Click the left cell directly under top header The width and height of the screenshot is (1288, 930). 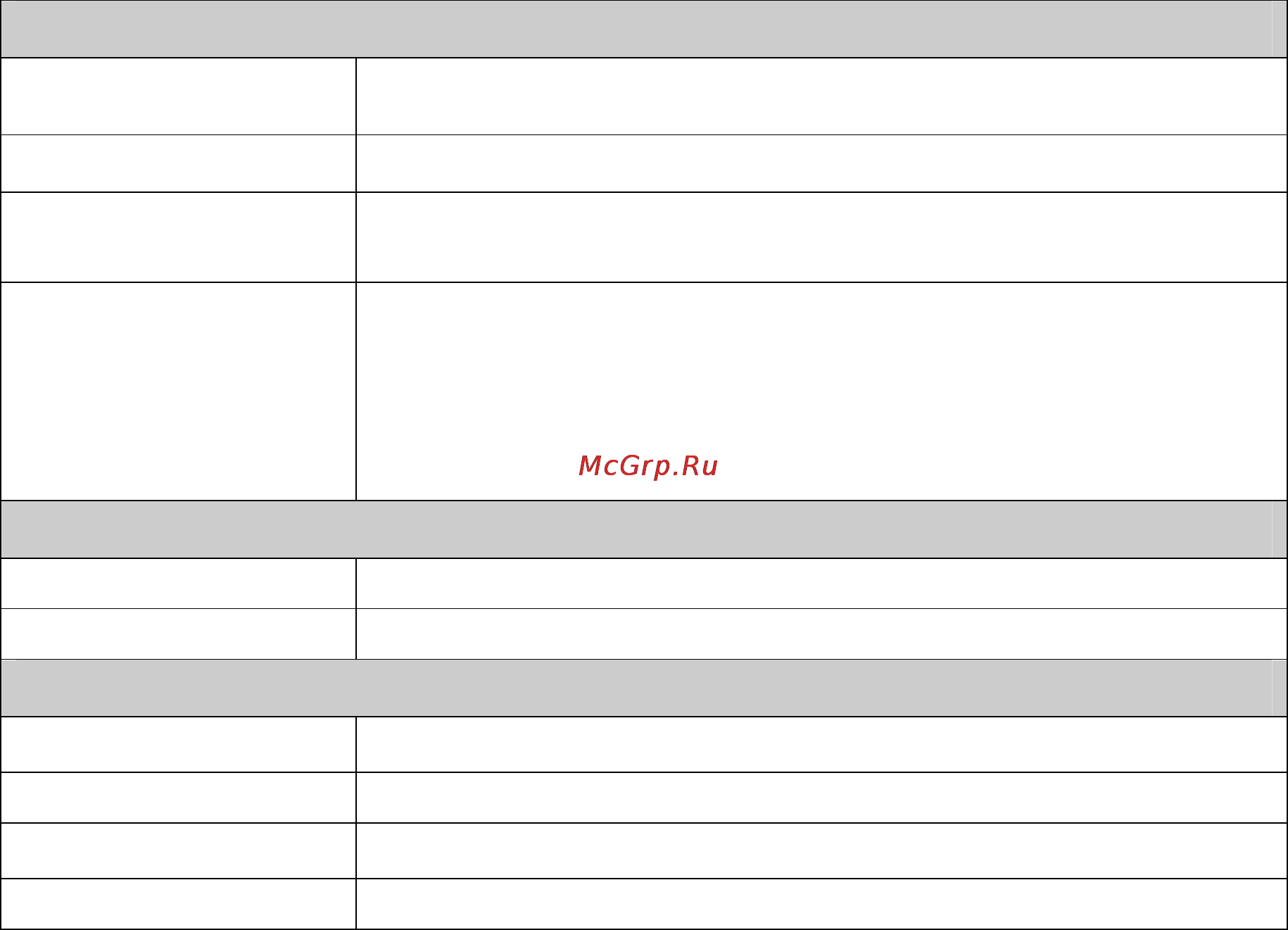pyautogui.click(x=179, y=96)
